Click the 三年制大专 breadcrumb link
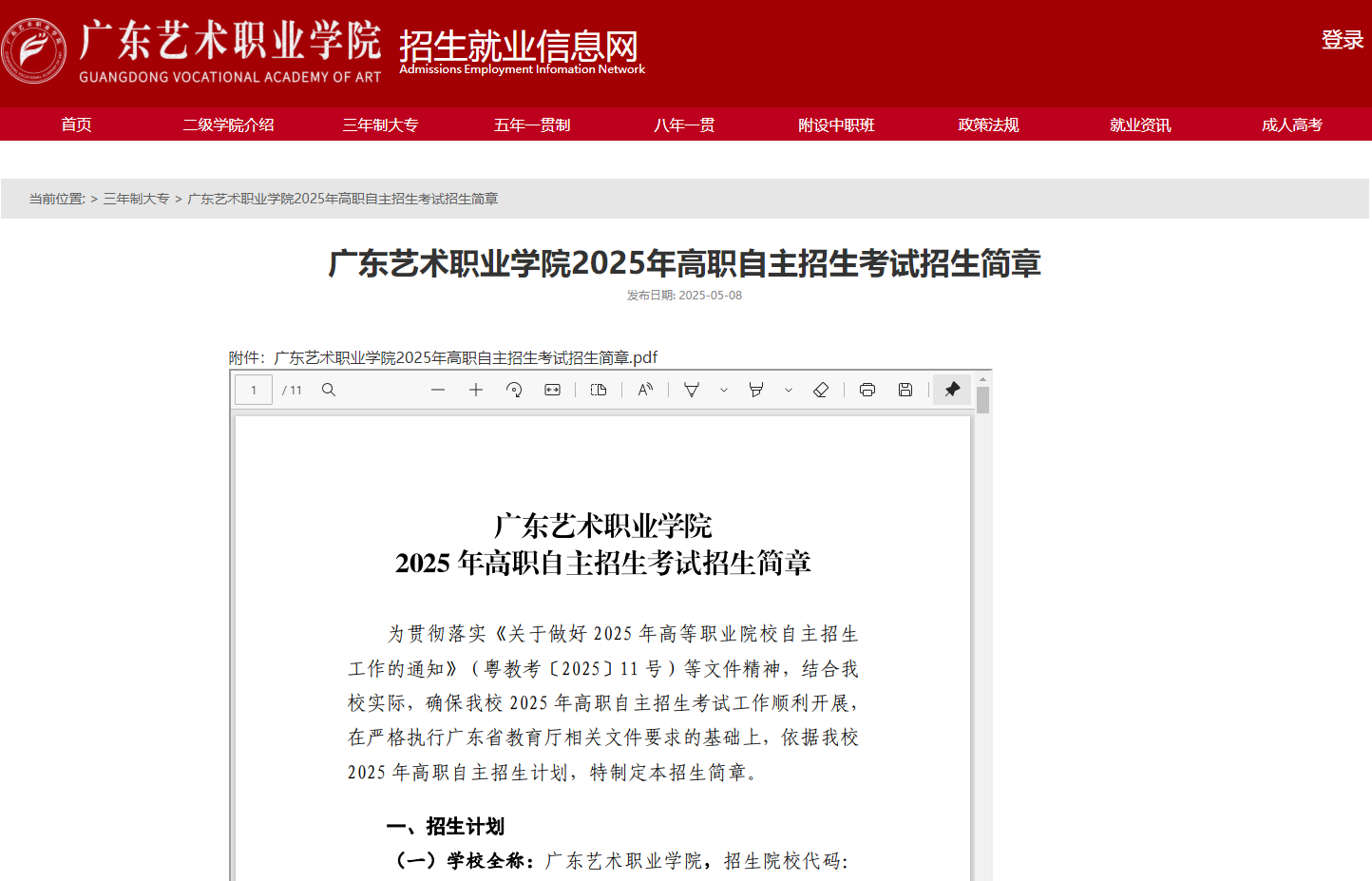 click(x=137, y=199)
